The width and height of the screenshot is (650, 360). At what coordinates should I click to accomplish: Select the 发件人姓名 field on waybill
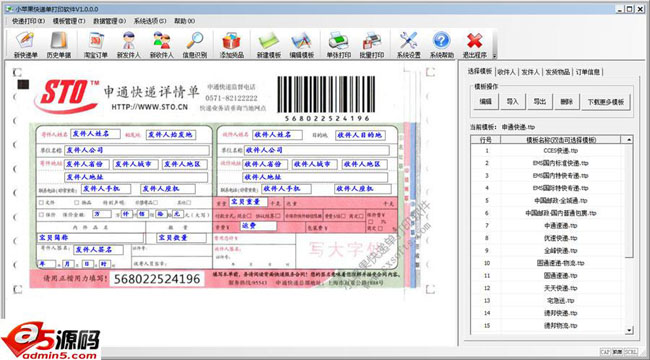coord(95,134)
